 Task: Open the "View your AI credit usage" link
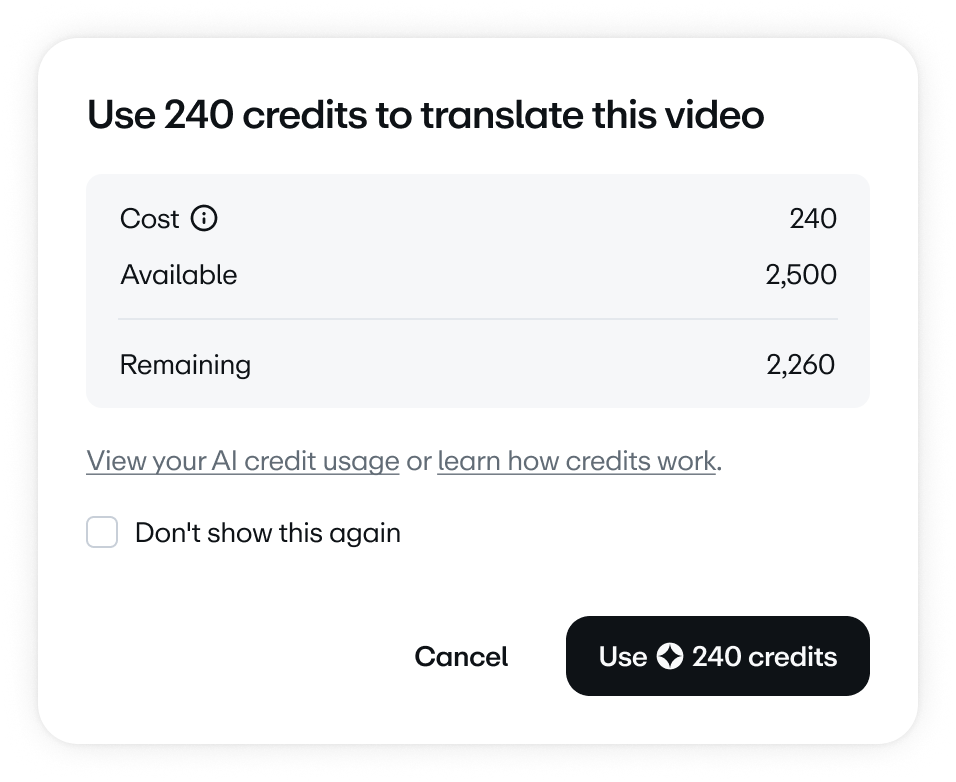(243, 461)
